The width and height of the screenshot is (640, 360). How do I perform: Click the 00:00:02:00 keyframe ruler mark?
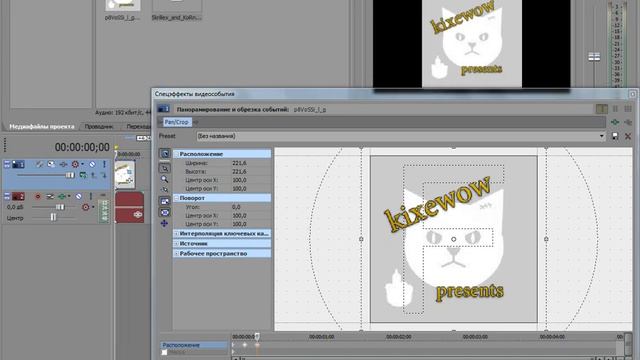pos(398,337)
